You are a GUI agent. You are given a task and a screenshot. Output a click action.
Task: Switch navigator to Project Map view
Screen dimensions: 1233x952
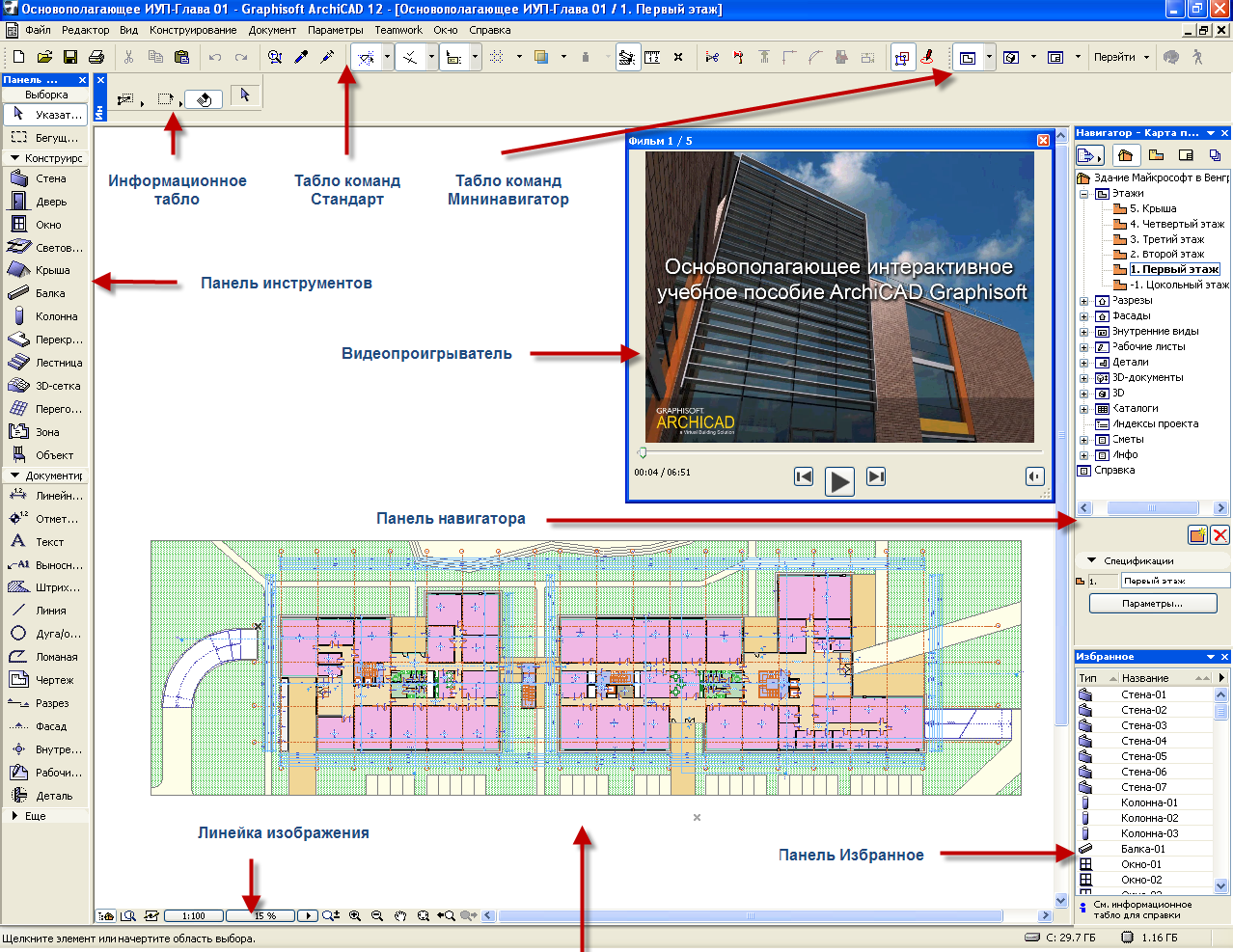coord(1125,155)
